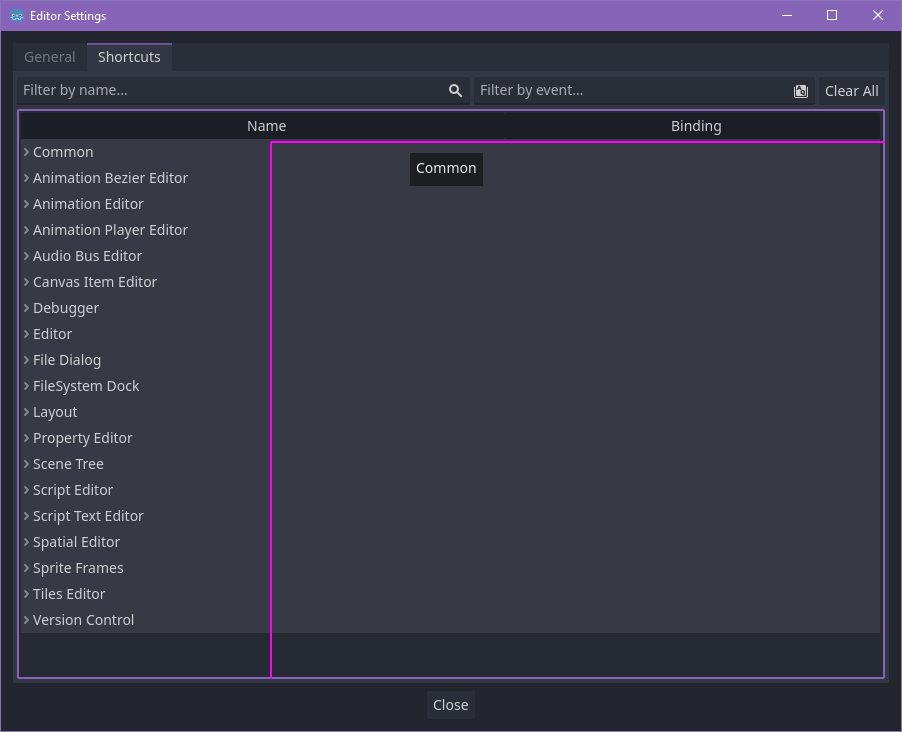The width and height of the screenshot is (902, 732).
Task: Expand the Script Editor shortcuts
Action: point(26,489)
